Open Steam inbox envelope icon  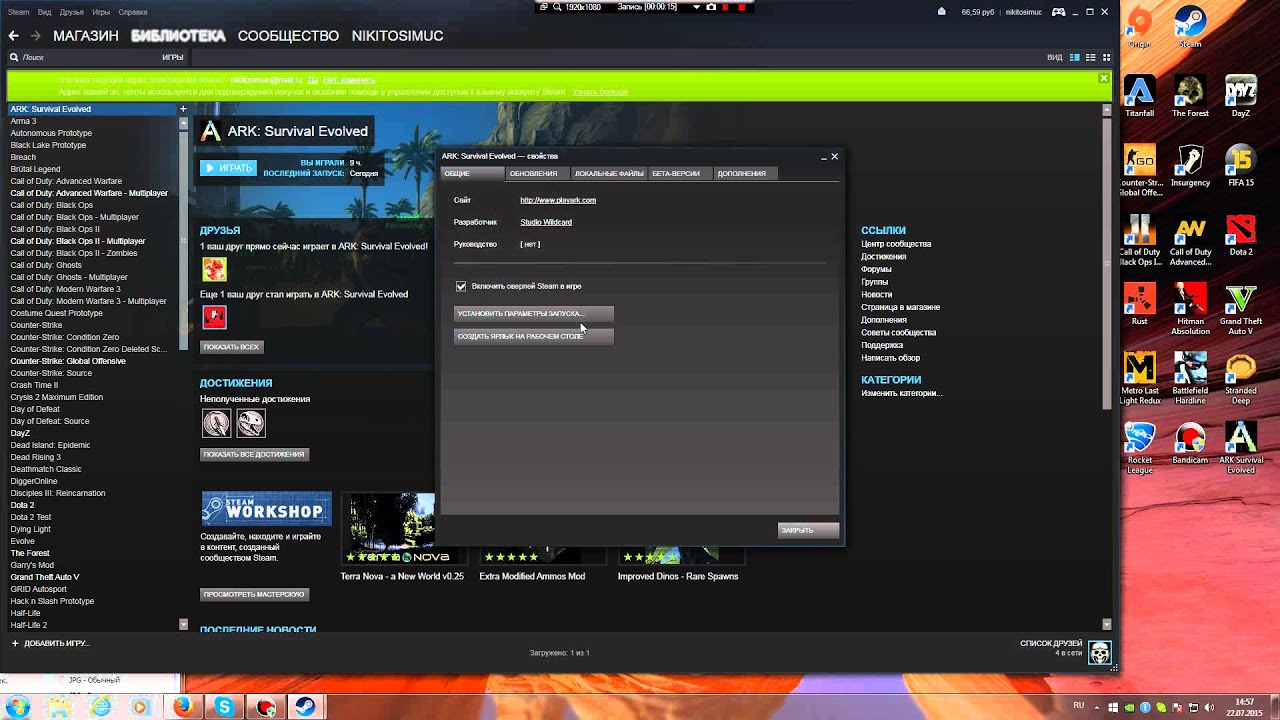(x=941, y=12)
